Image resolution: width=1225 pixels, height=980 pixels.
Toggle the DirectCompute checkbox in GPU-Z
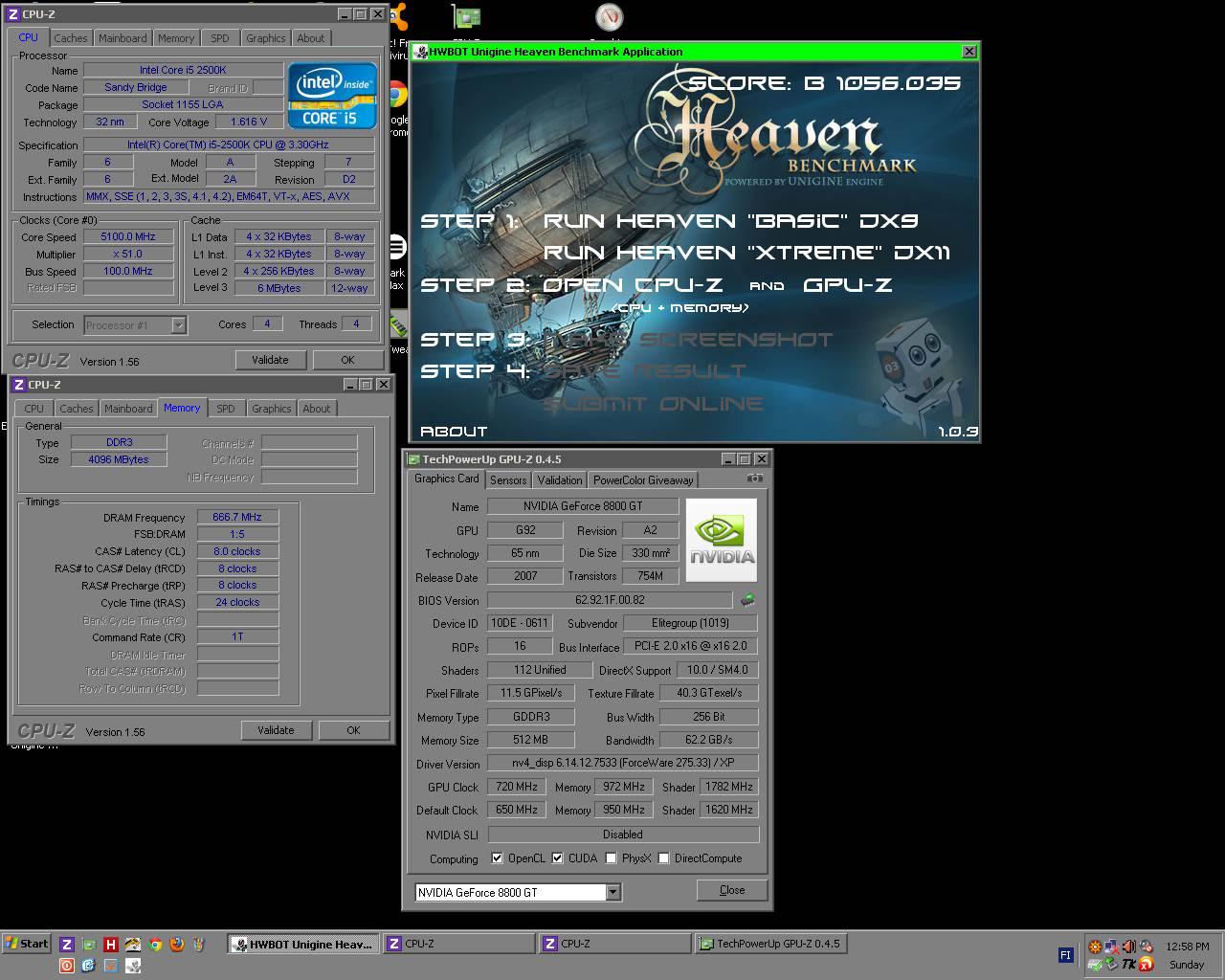tap(663, 857)
